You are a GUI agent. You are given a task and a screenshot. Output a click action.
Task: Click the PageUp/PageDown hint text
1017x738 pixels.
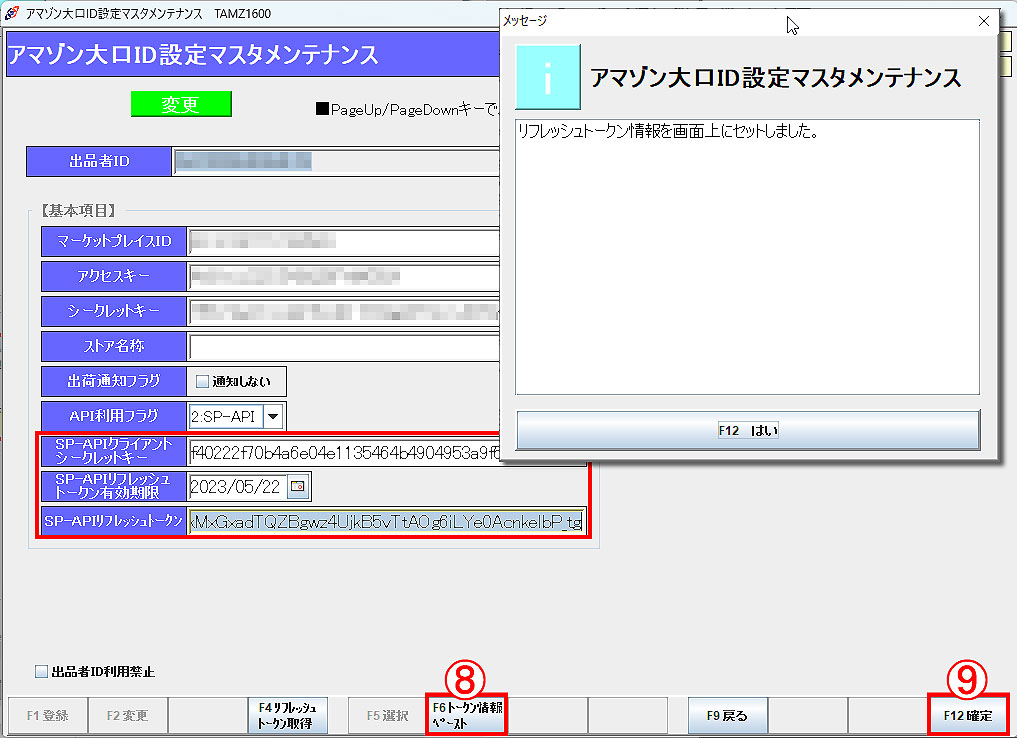409,110
